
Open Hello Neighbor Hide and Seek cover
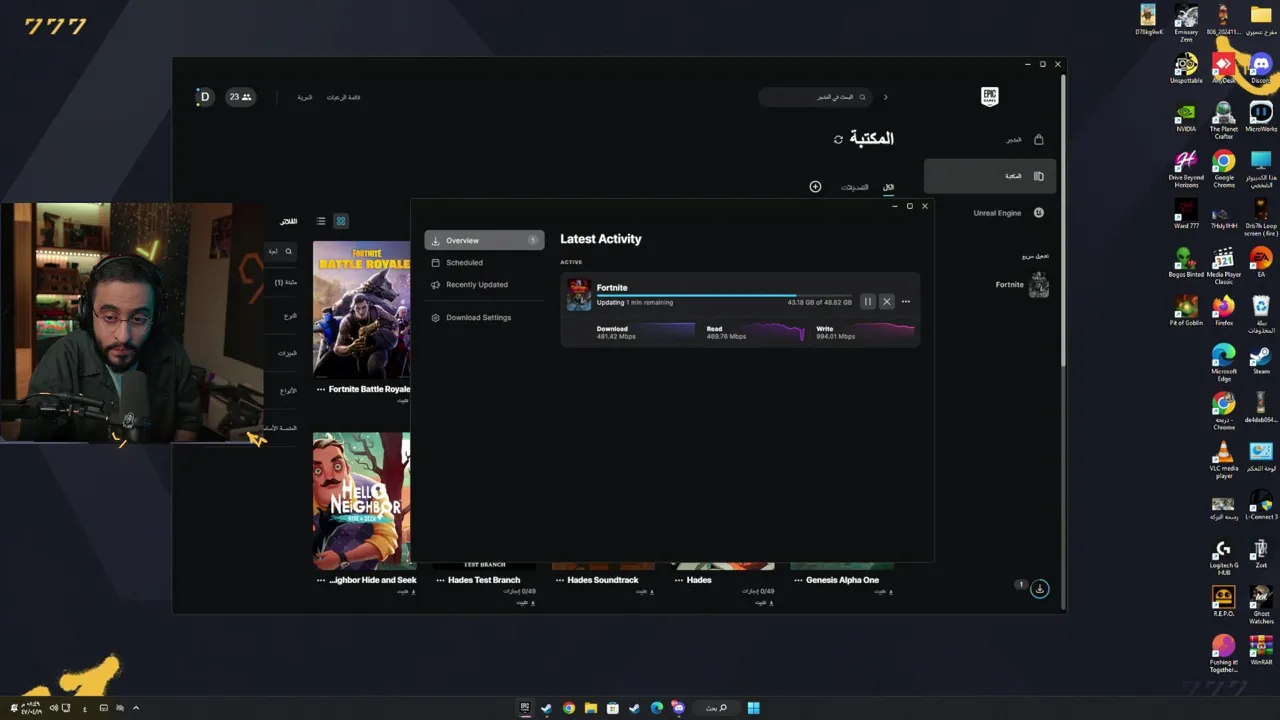361,501
